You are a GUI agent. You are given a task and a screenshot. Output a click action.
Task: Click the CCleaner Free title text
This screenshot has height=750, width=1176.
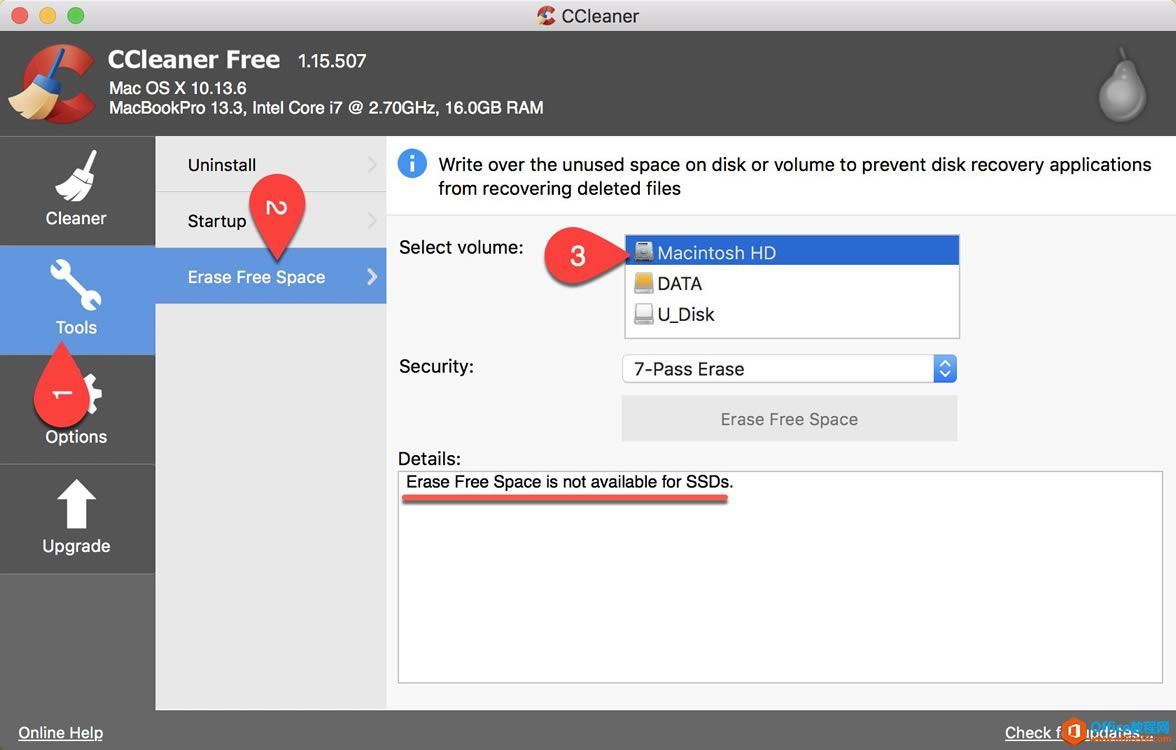[194, 59]
